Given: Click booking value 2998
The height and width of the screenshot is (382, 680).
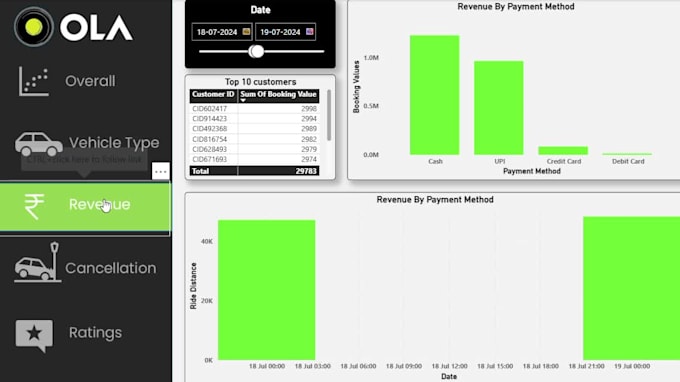Looking at the screenshot, I should pyautogui.click(x=309, y=108).
